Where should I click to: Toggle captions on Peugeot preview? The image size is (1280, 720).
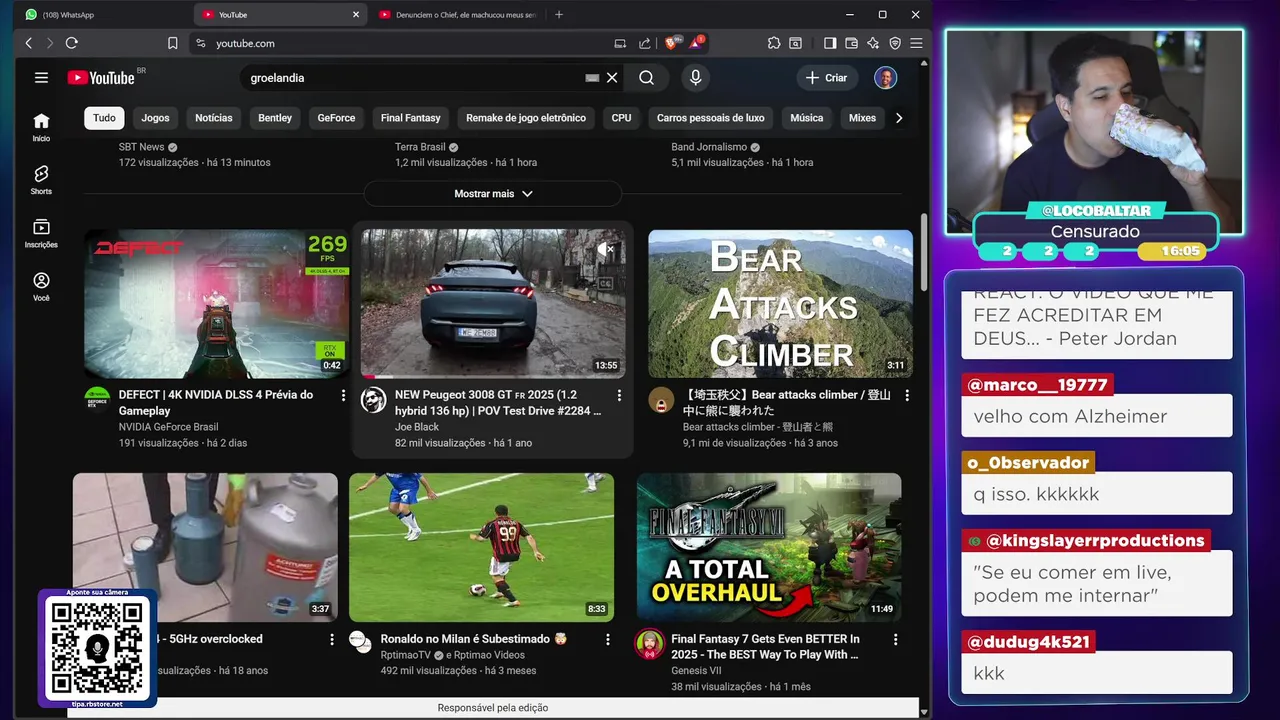pos(605,283)
